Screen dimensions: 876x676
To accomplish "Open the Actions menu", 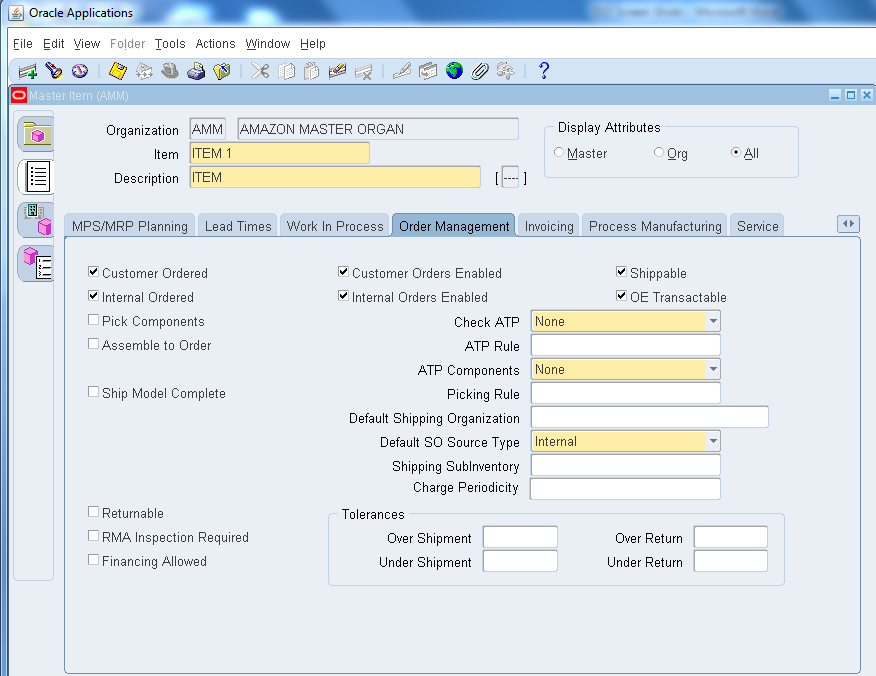I will 215,44.
